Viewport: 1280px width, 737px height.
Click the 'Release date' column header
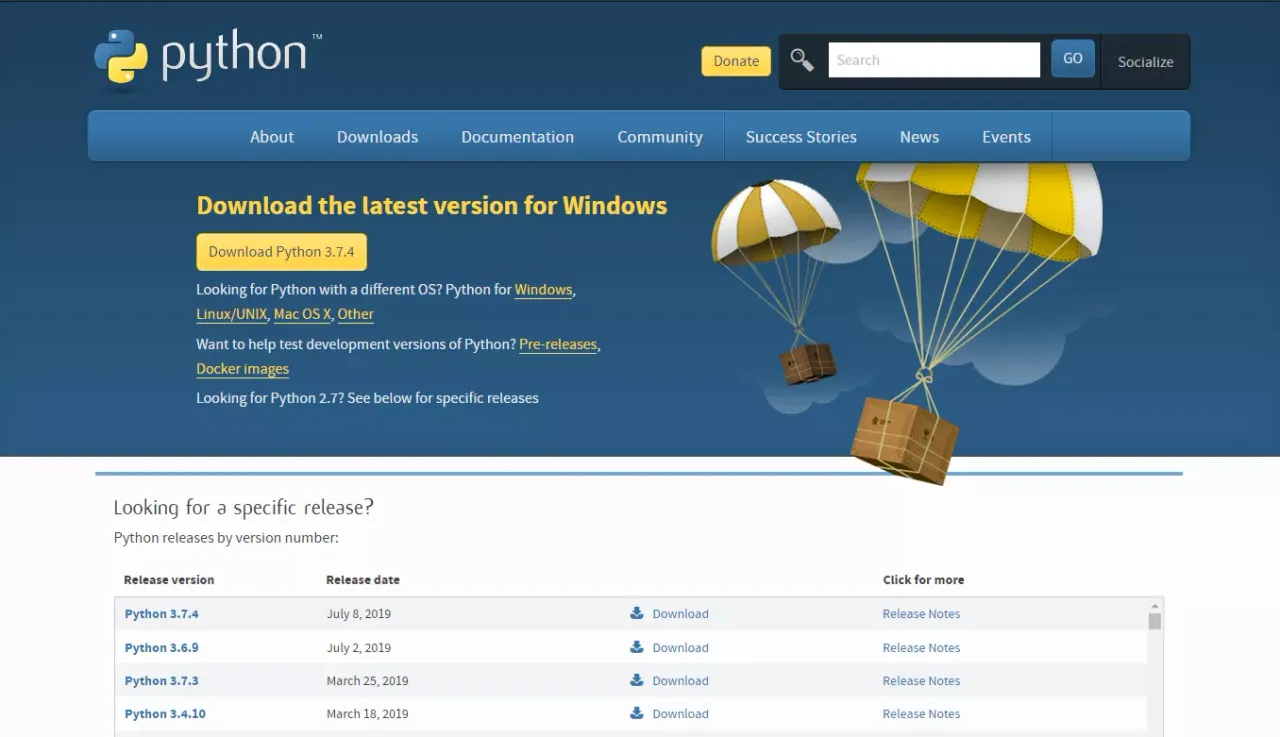coord(363,580)
